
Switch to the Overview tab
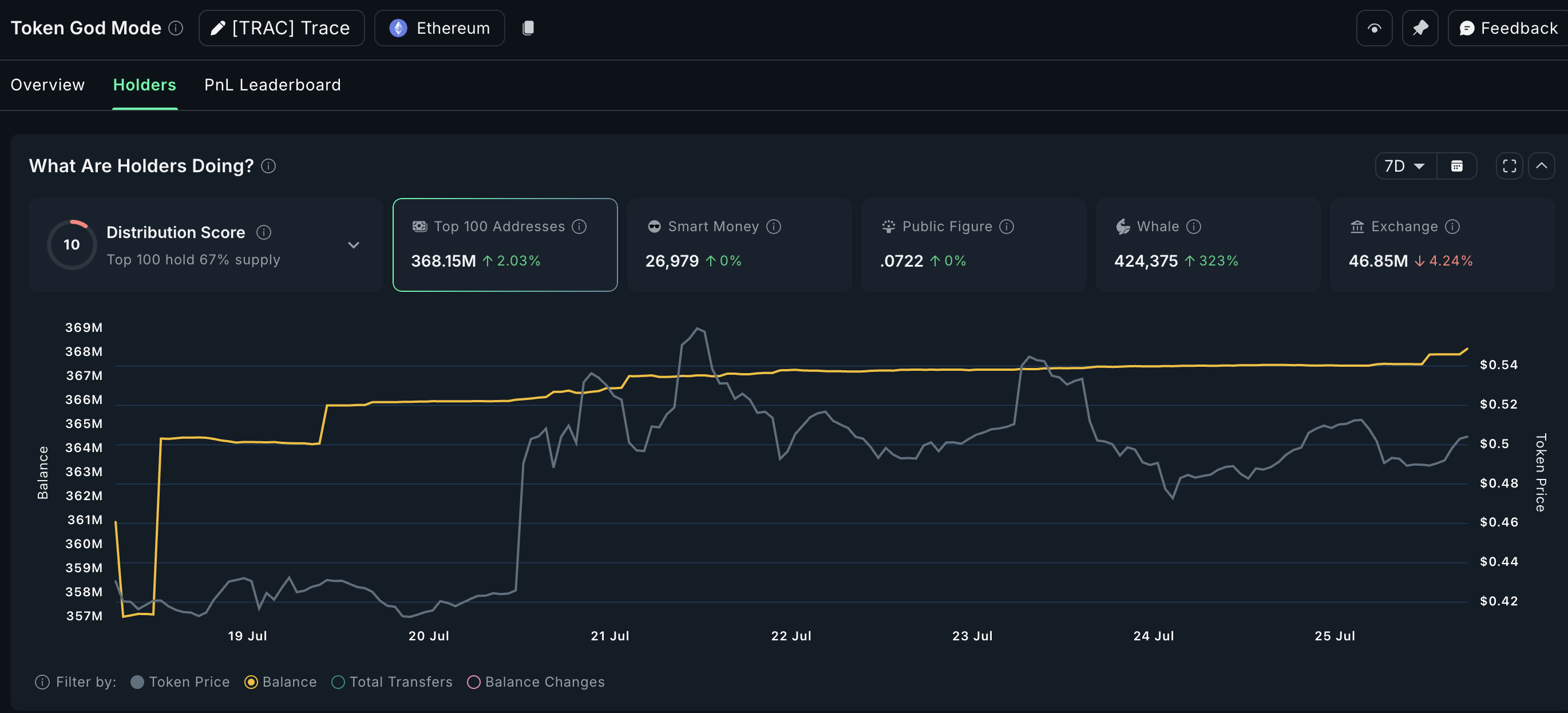coord(47,85)
